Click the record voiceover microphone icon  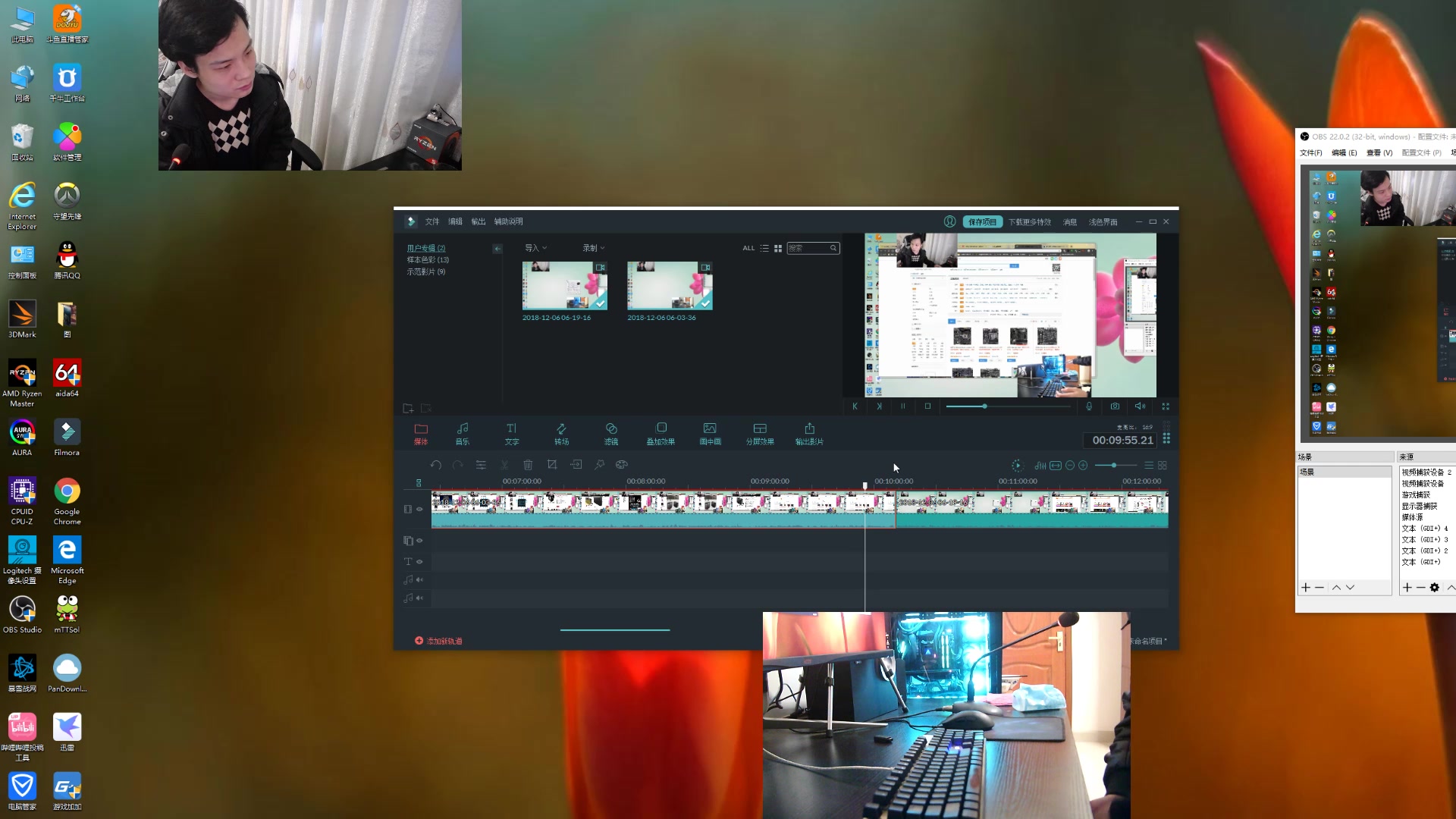click(1089, 406)
